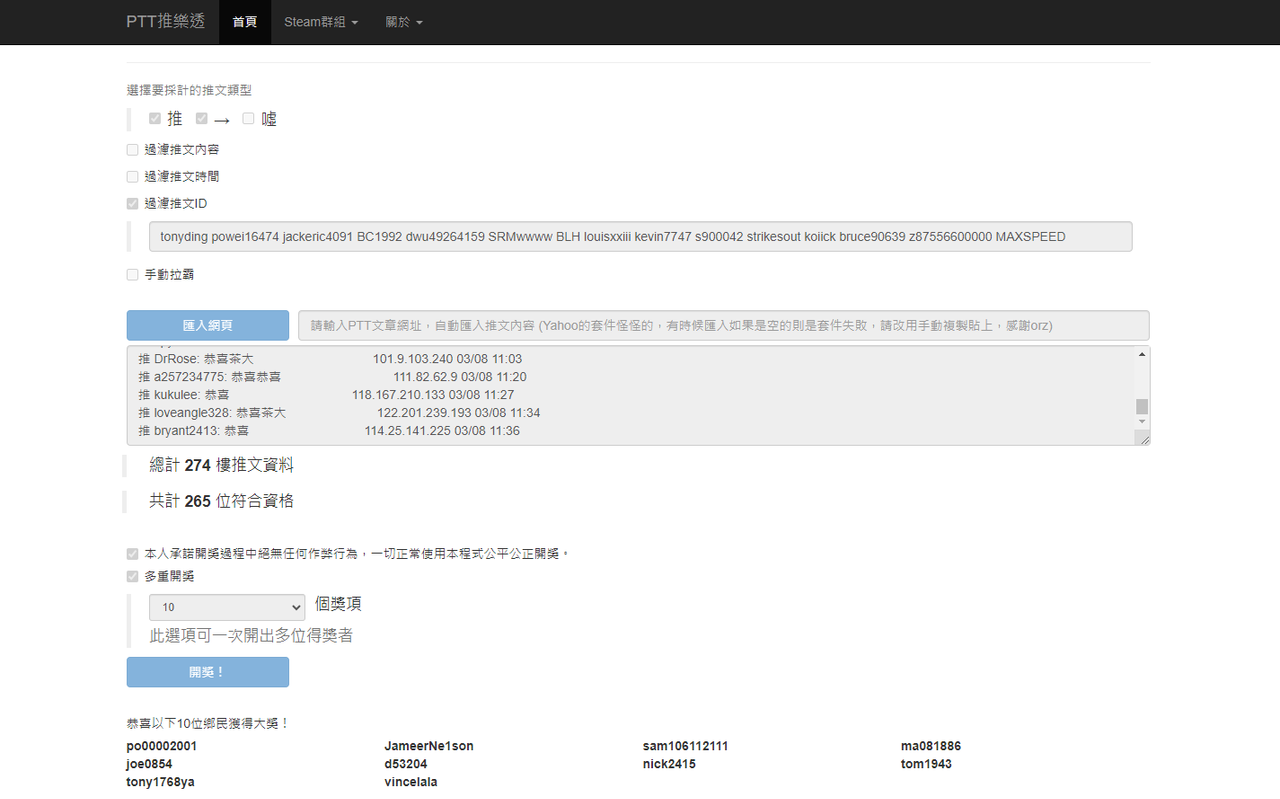
Task: Click winner name ma081886
Action: pyautogui.click(x=931, y=746)
